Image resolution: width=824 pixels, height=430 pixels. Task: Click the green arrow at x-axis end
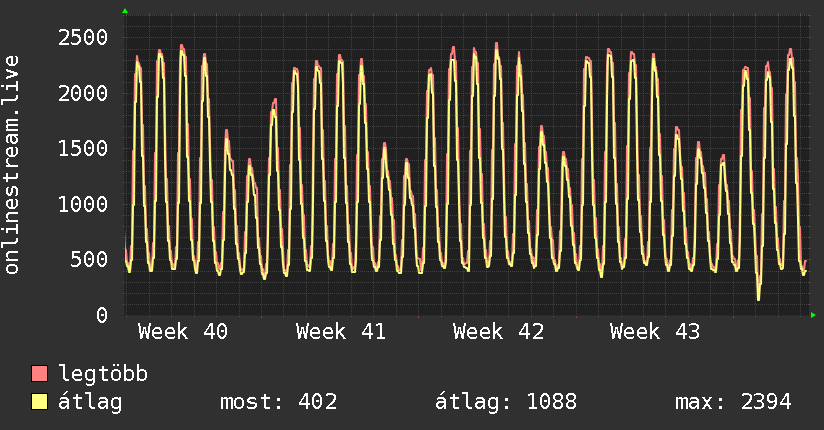(x=813, y=315)
